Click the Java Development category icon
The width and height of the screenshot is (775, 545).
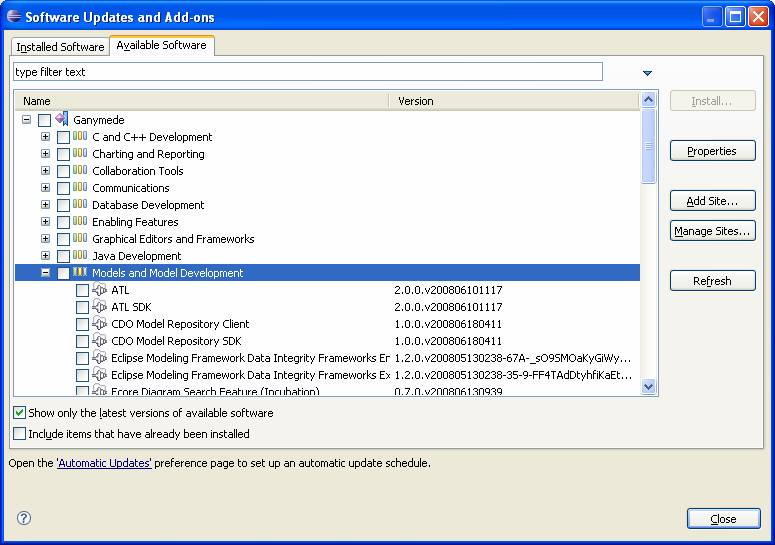[x=80, y=256]
